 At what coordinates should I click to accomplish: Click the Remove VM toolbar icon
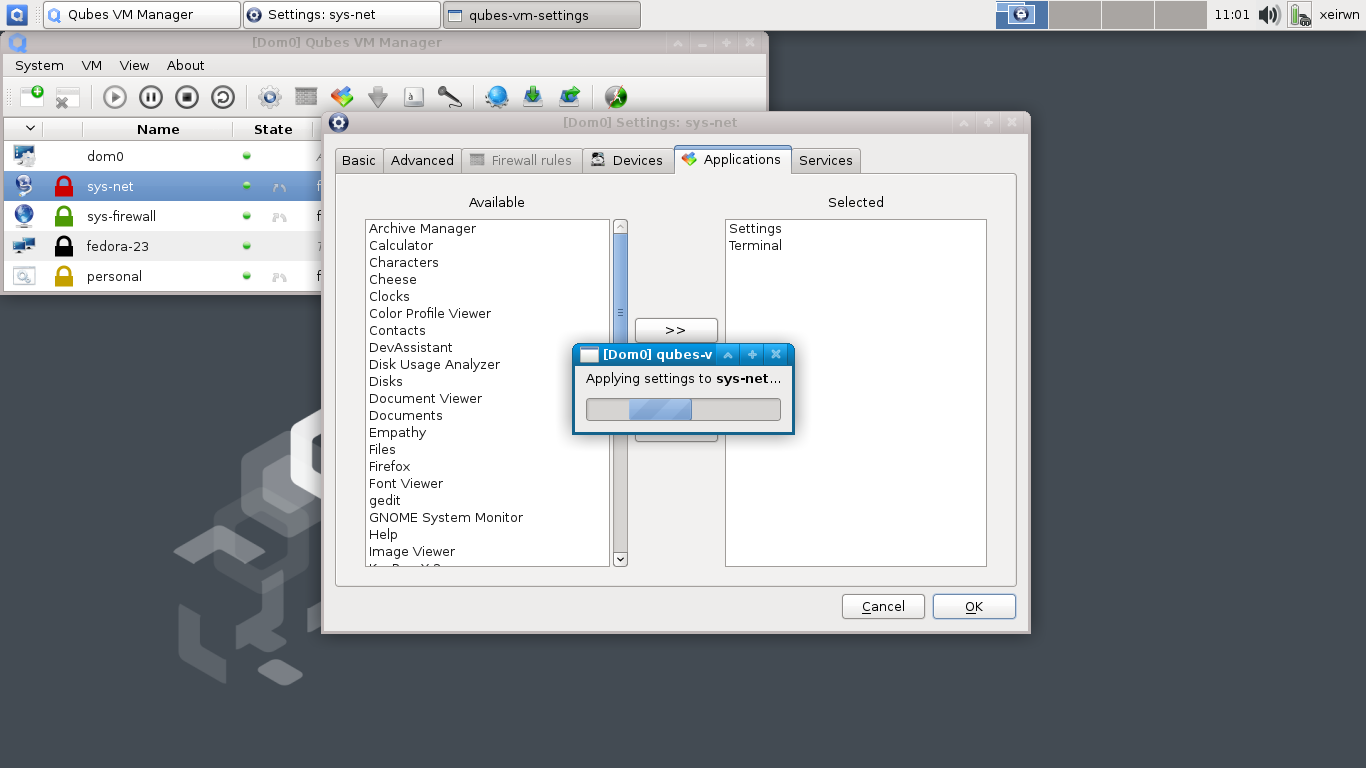[x=67, y=97]
